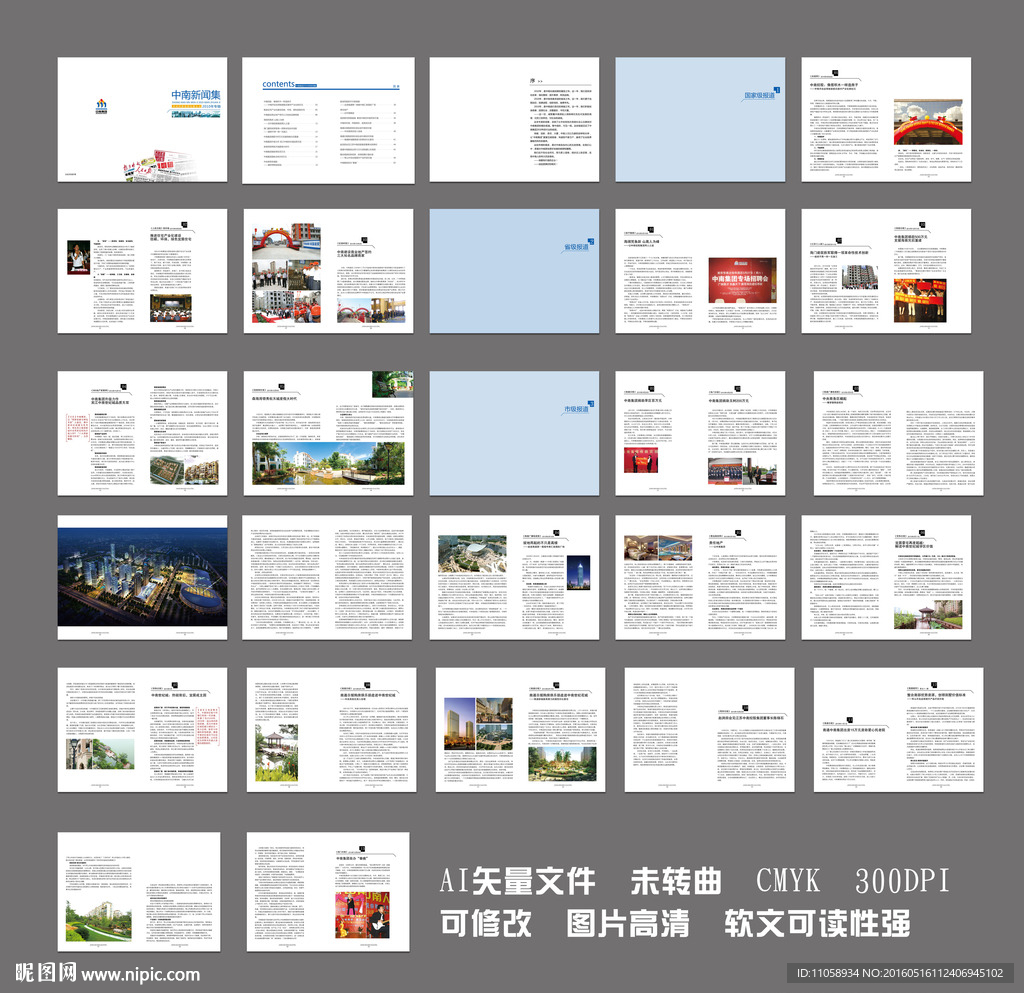Click the night city aerial rendering spread

pos(142,577)
